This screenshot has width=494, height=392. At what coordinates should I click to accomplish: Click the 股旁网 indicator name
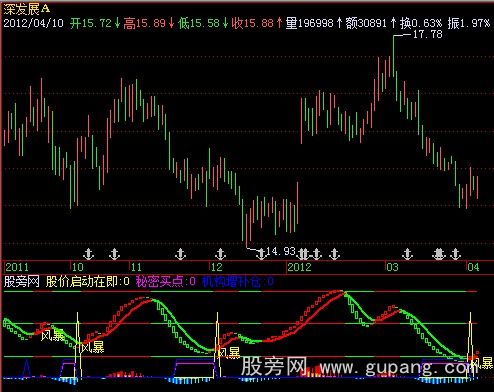point(21,282)
